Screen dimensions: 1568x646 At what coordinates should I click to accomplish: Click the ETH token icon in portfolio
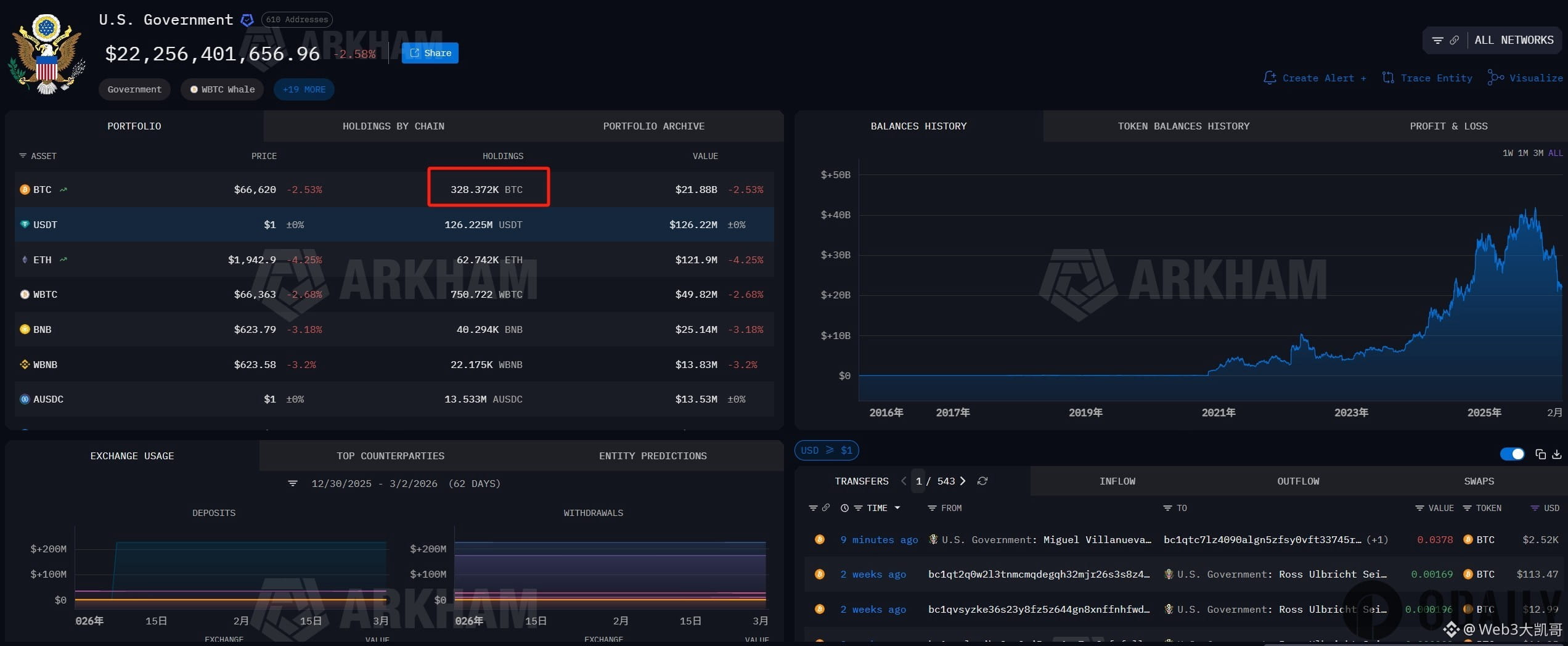click(x=25, y=260)
